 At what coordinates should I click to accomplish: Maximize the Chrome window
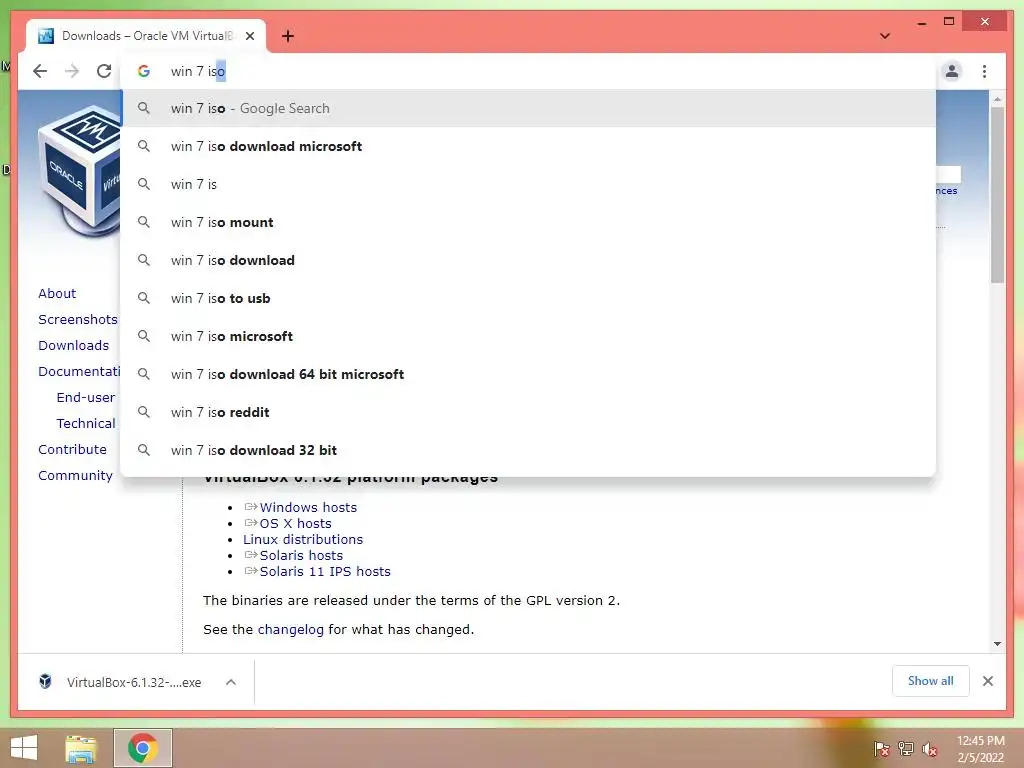pyautogui.click(x=949, y=22)
